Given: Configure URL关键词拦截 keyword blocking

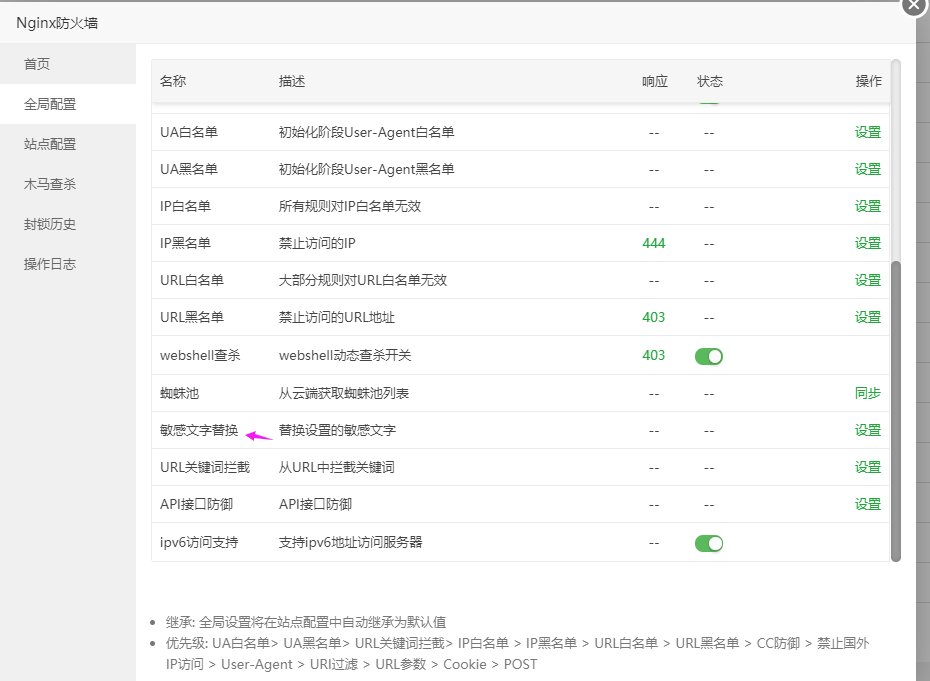Looking at the screenshot, I should (867, 467).
